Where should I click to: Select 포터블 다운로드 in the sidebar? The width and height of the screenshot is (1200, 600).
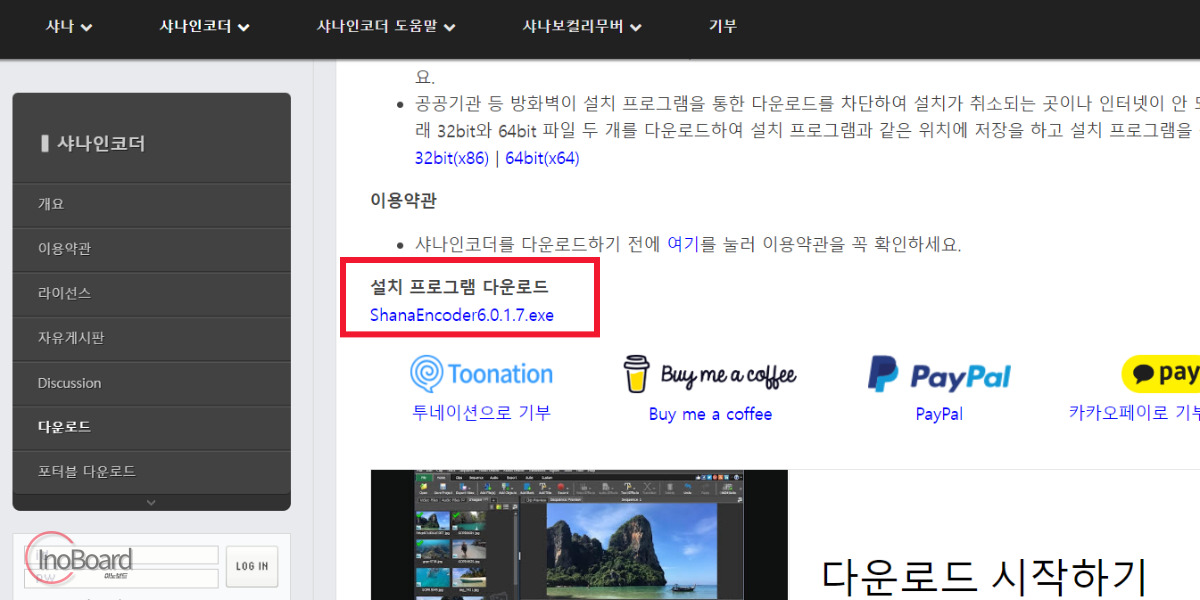(x=151, y=471)
